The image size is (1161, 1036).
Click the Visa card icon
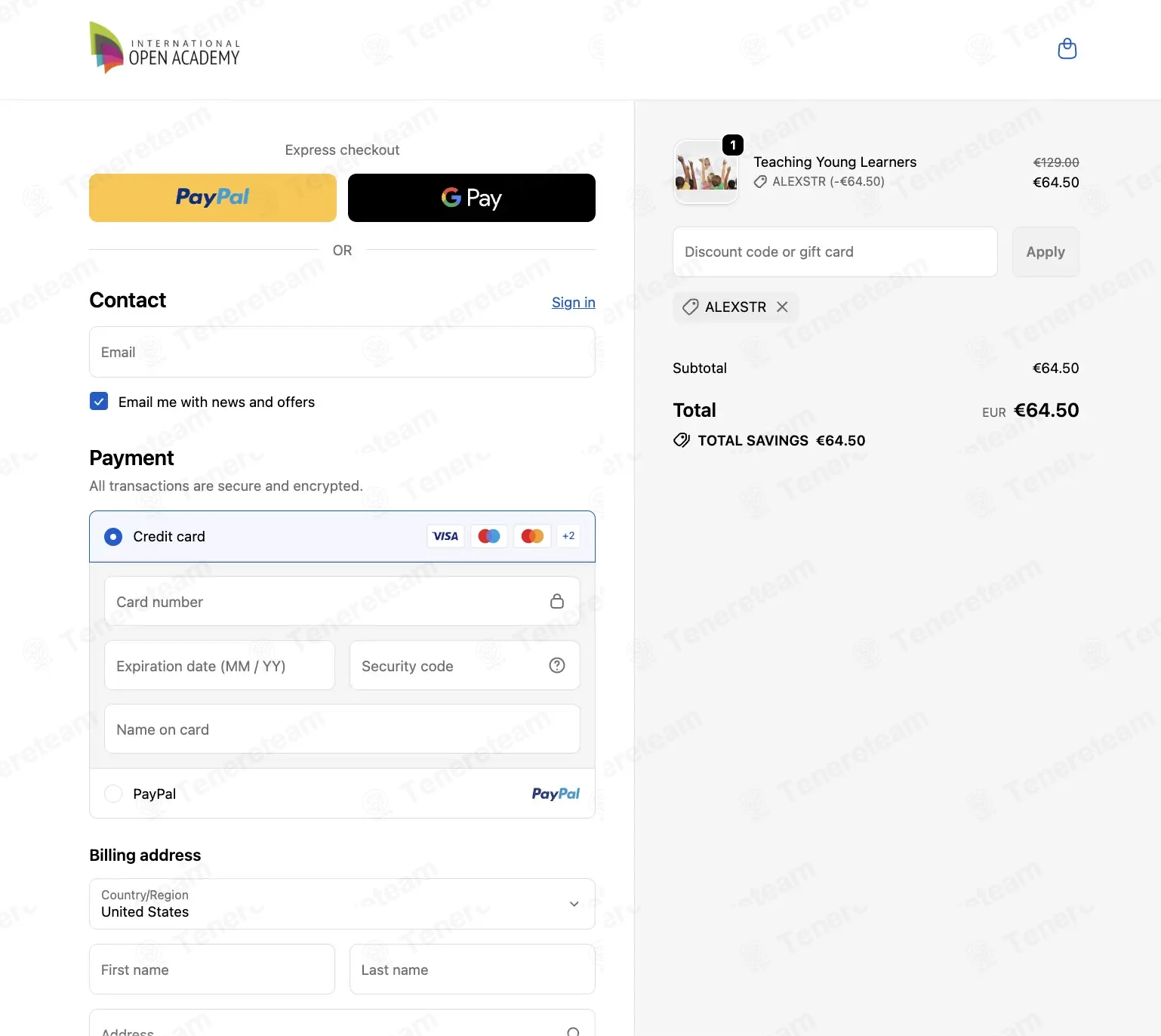point(445,536)
